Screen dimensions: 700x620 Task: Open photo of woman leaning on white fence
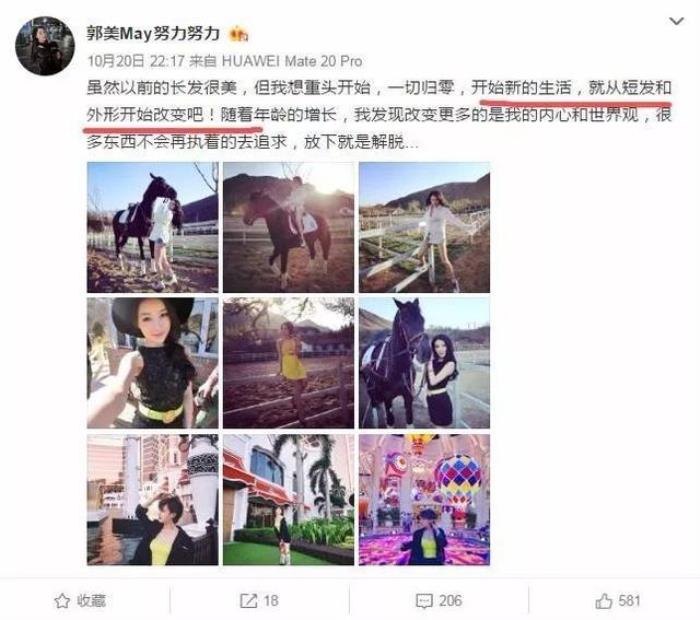(x=425, y=228)
